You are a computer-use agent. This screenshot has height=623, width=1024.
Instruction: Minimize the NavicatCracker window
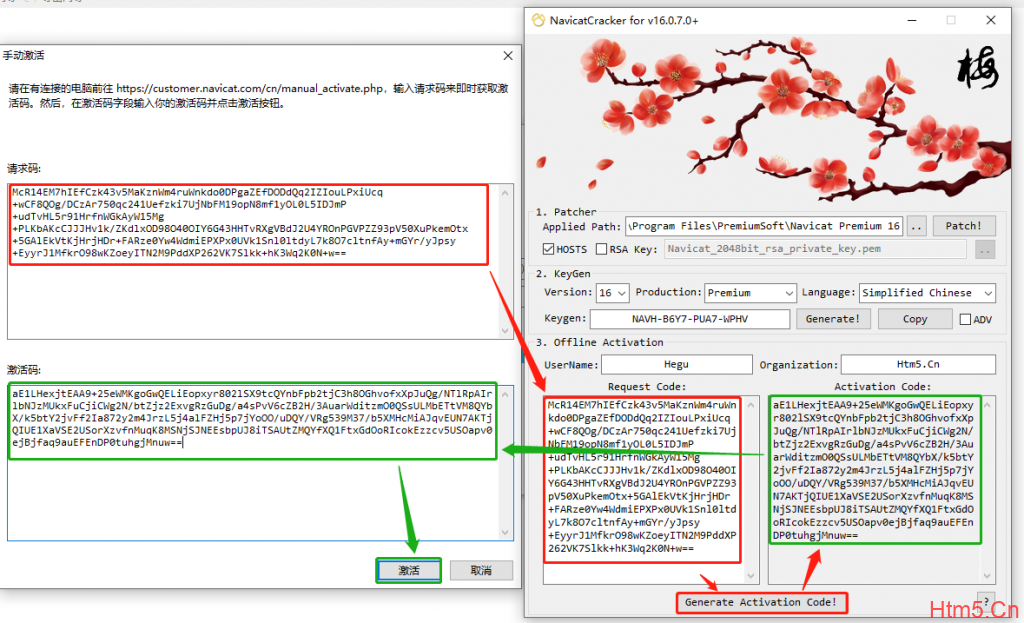click(x=912, y=20)
